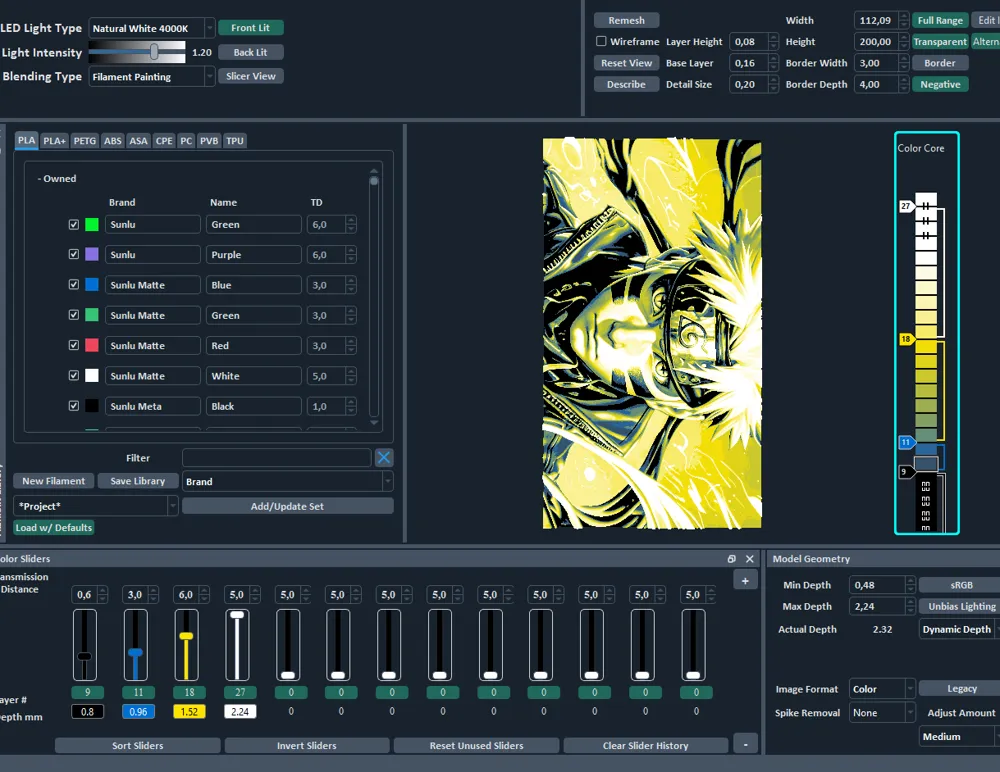Screen dimensions: 1000x772
Task: Click Invert Sliders
Action: pyautogui.click(x=307, y=745)
